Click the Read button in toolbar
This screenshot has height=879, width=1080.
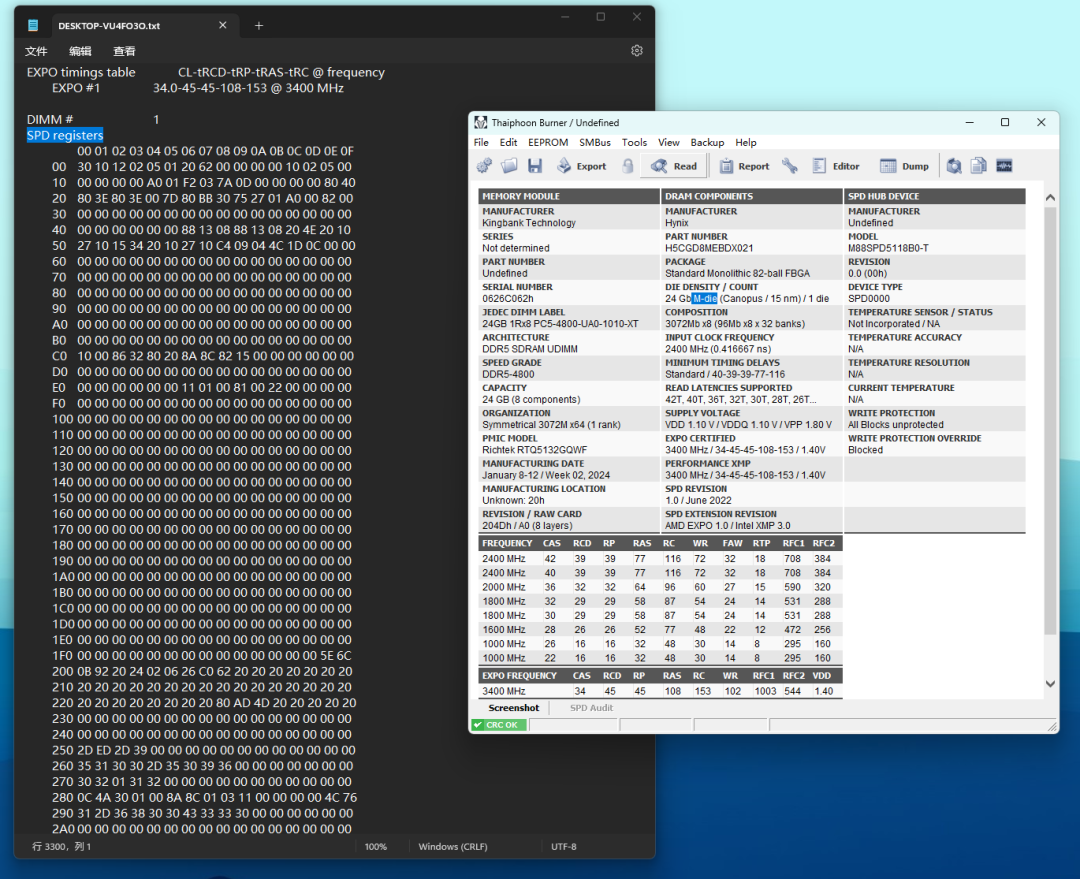pyautogui.click(x=675, y=166)
